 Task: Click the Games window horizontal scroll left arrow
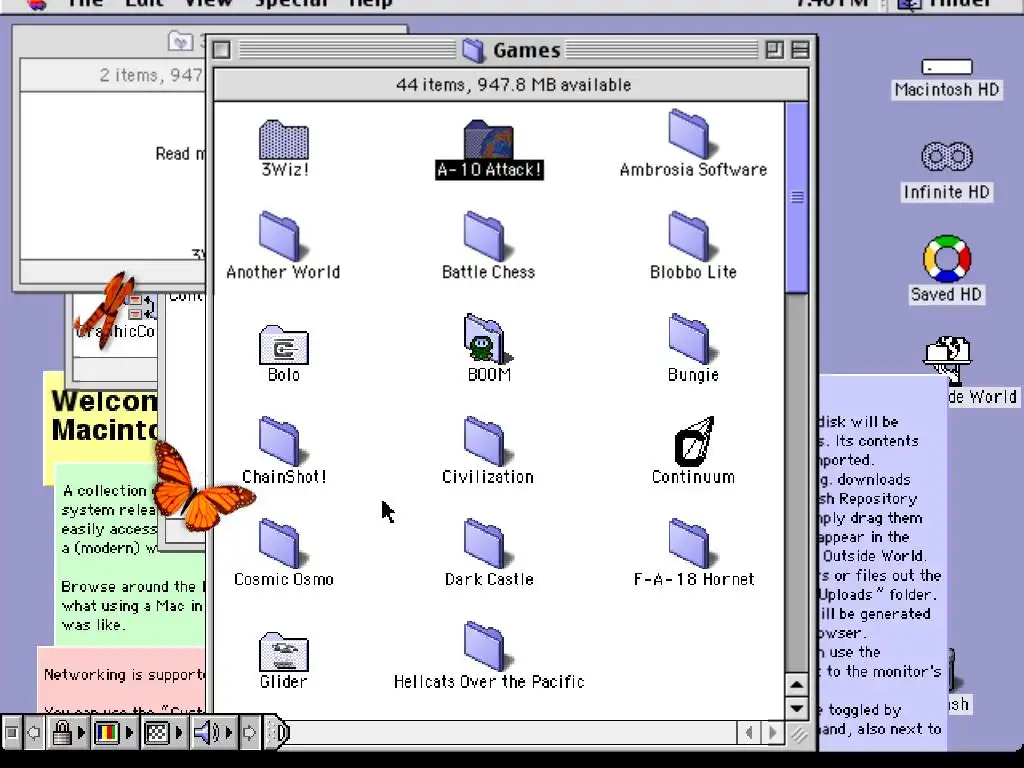point(749,733)
